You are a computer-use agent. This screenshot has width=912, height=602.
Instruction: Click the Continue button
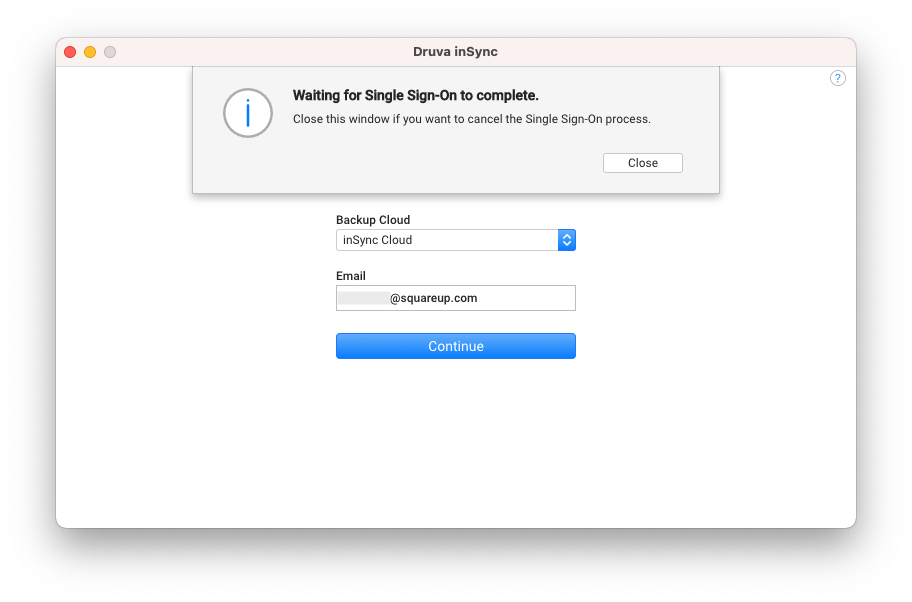(455, 346)
